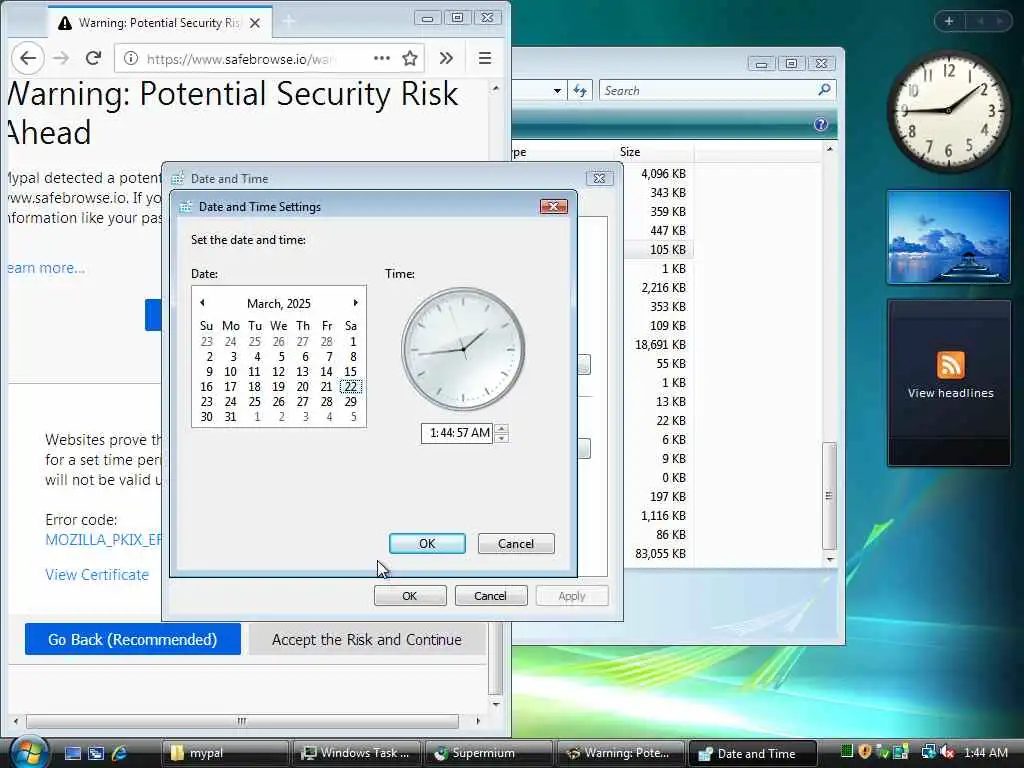The height and width of the screenshot is (768, 1024).
Task: Click the taskbar clock showing 1:44 AM
Action: tap(985, 752)
